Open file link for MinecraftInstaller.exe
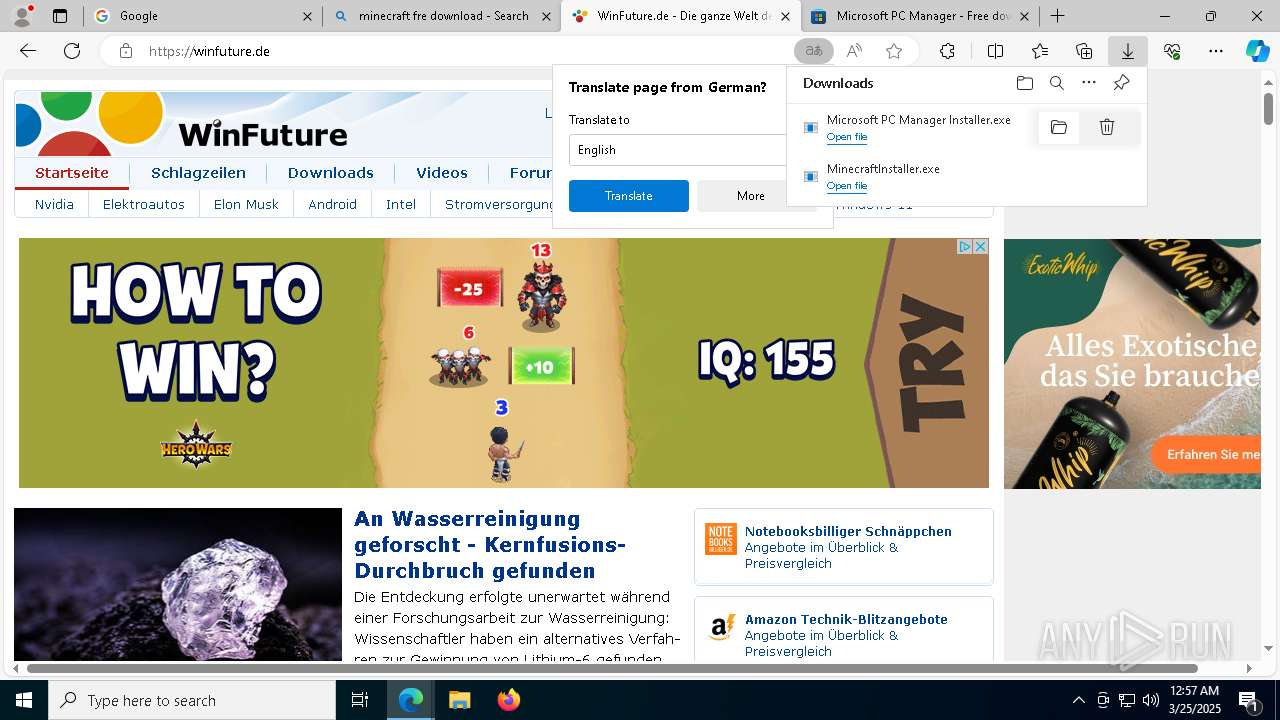This screenshot has width=1280, height=720. [x=847, y=186]
